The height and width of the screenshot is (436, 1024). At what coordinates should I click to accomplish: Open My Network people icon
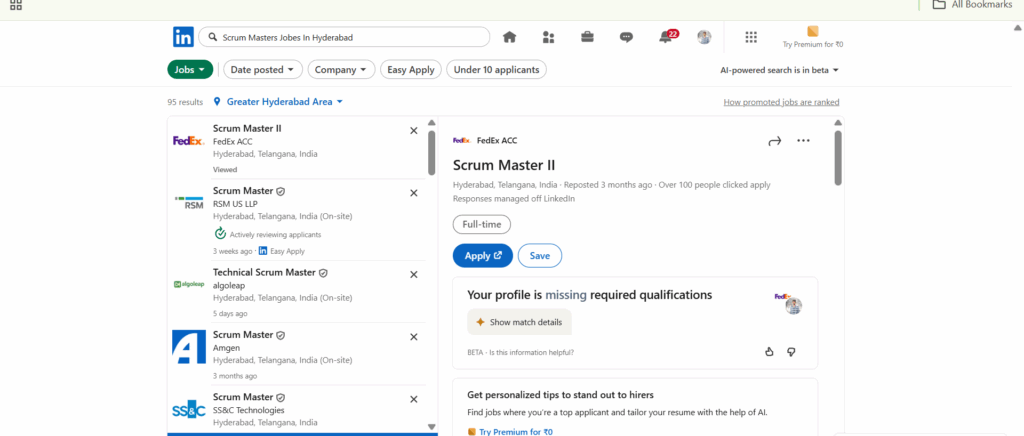click(549, 37)
